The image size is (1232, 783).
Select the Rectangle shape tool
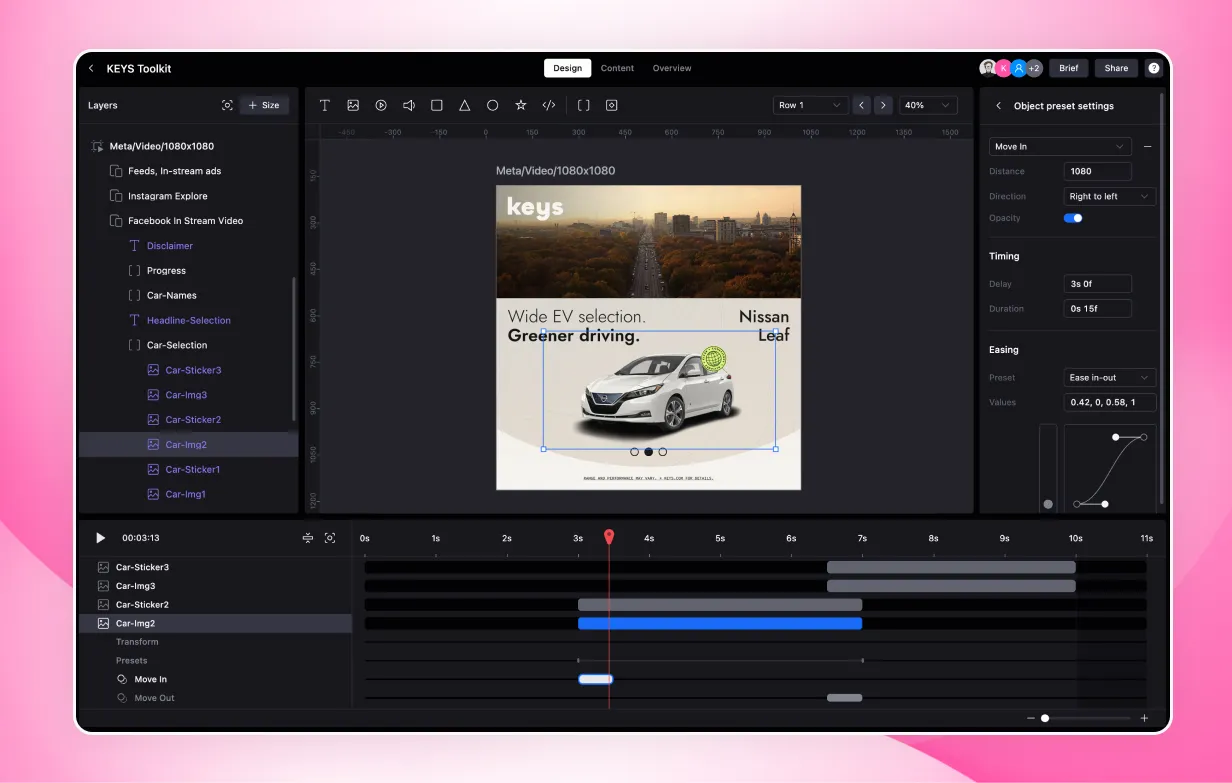tap(437, 105)
